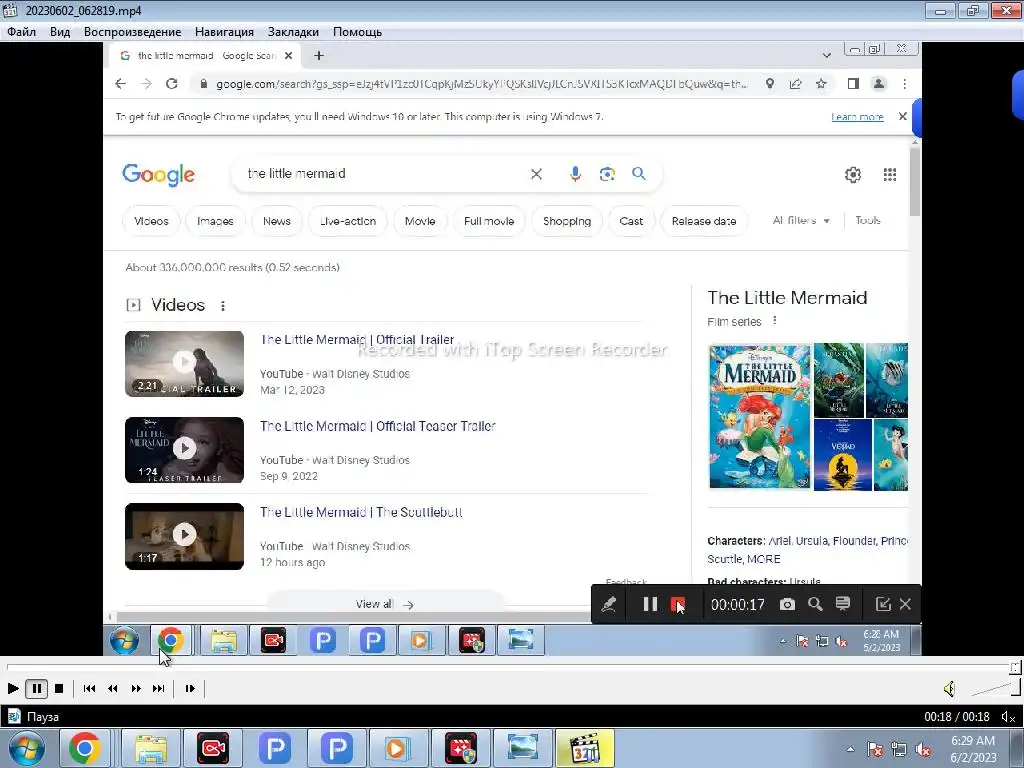1024x768 pixels.
Task: Step one frame forward
Action: coord(190,688)
